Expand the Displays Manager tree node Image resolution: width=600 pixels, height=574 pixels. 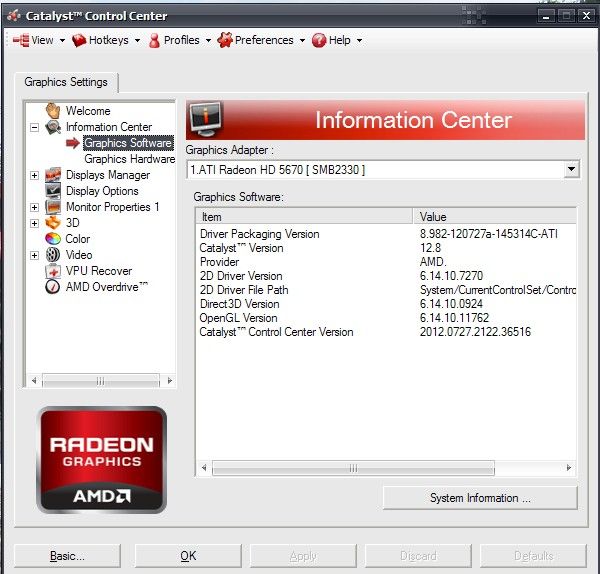[x=35, y=175]
